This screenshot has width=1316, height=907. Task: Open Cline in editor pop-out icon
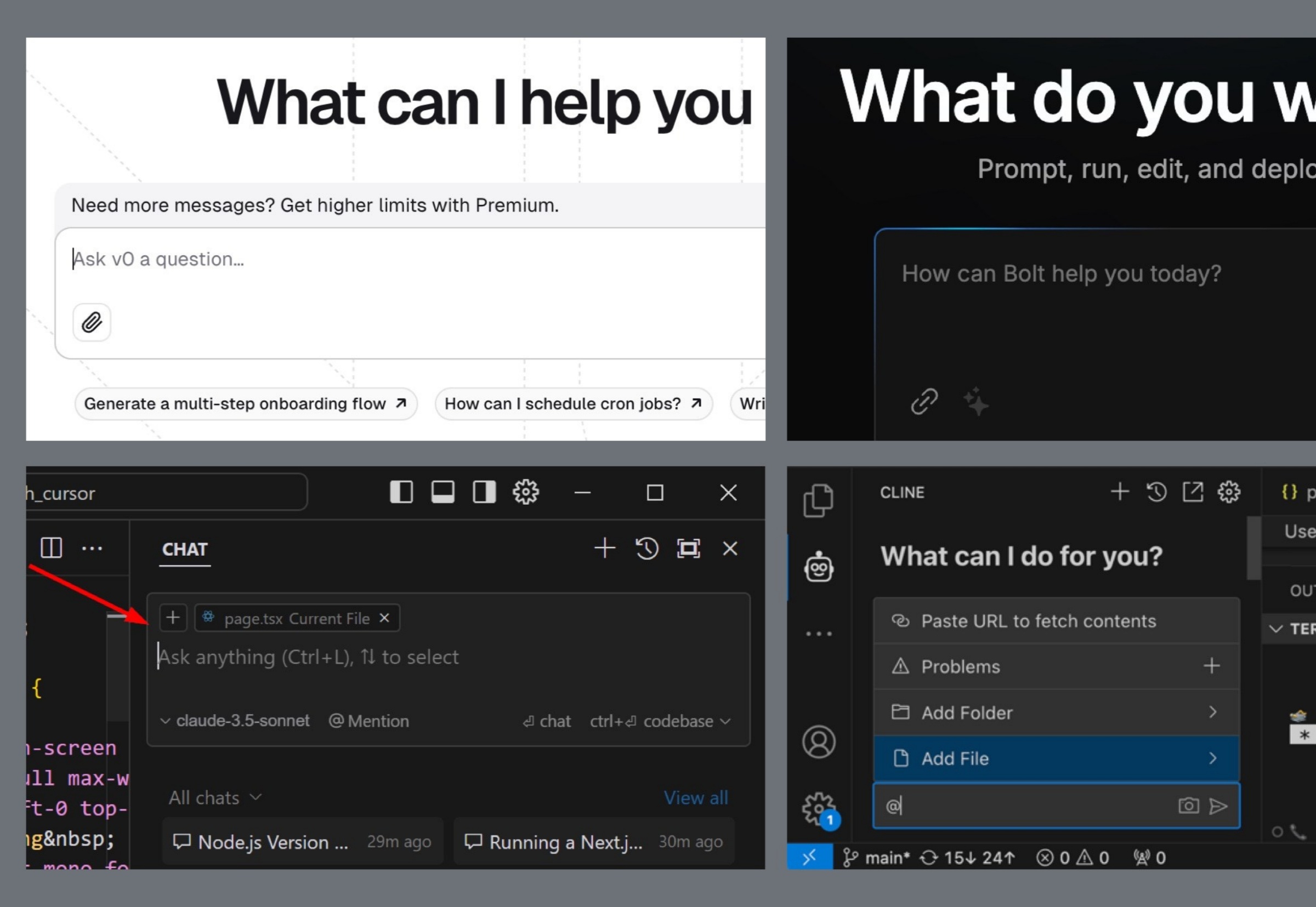[x=1193, y=492]
